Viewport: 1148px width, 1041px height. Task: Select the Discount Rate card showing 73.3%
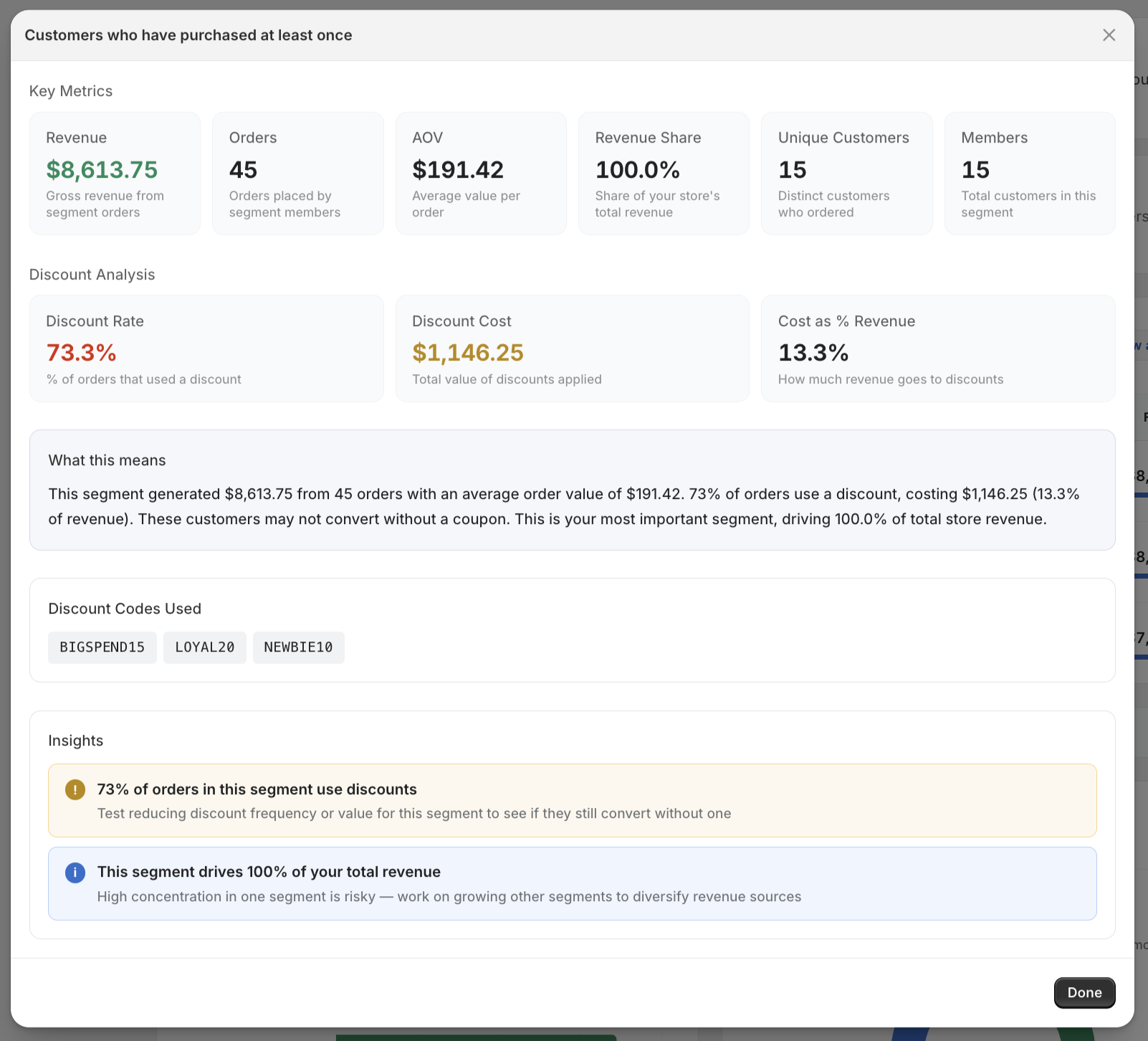pos(206,349)
